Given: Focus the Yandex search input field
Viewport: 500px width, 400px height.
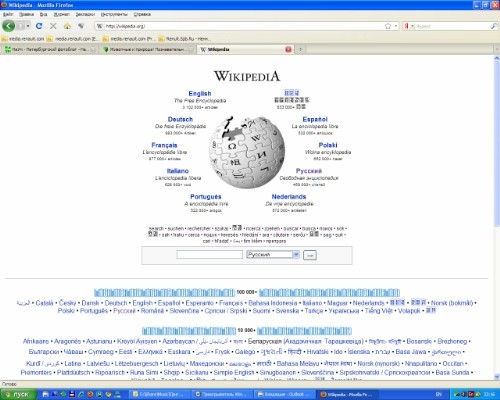Looking at the screenshot, I should click(x=453, y=26).
